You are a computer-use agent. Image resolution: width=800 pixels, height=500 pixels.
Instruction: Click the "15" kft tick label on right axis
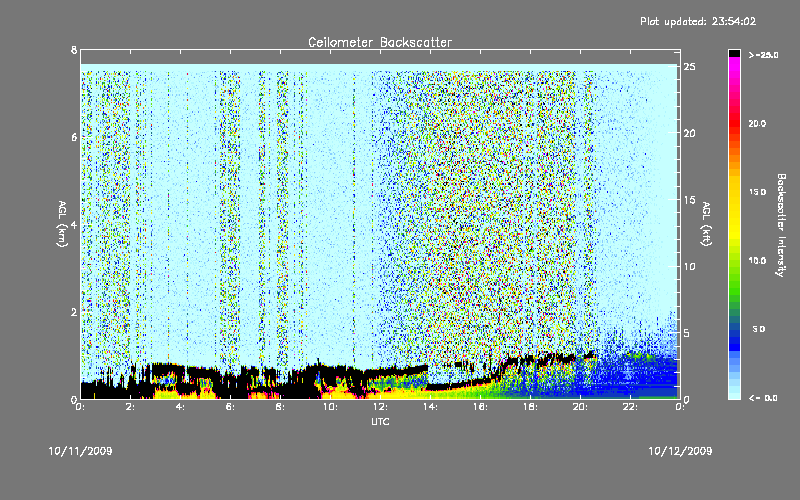point(689,200)
